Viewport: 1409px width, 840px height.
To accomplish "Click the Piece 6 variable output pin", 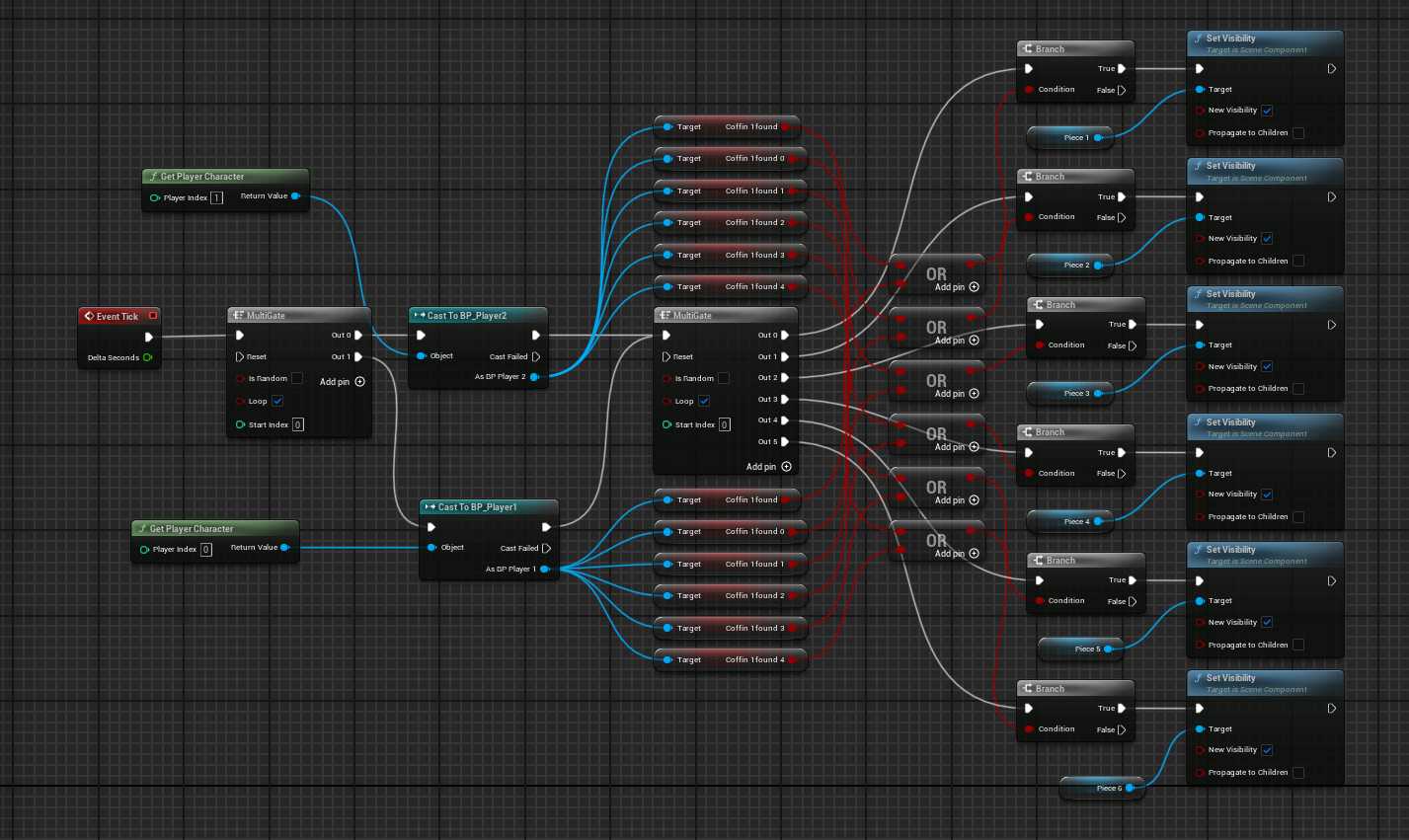I will click(1130, 788).
